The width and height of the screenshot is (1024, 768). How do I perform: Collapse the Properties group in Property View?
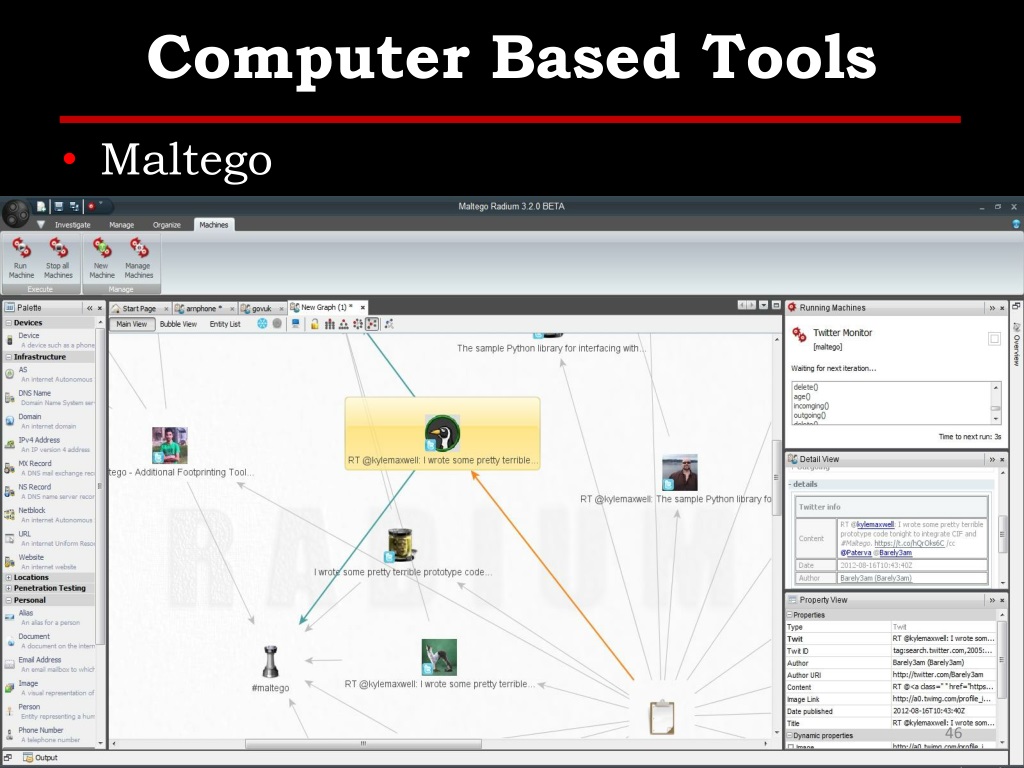click(790, 615)
